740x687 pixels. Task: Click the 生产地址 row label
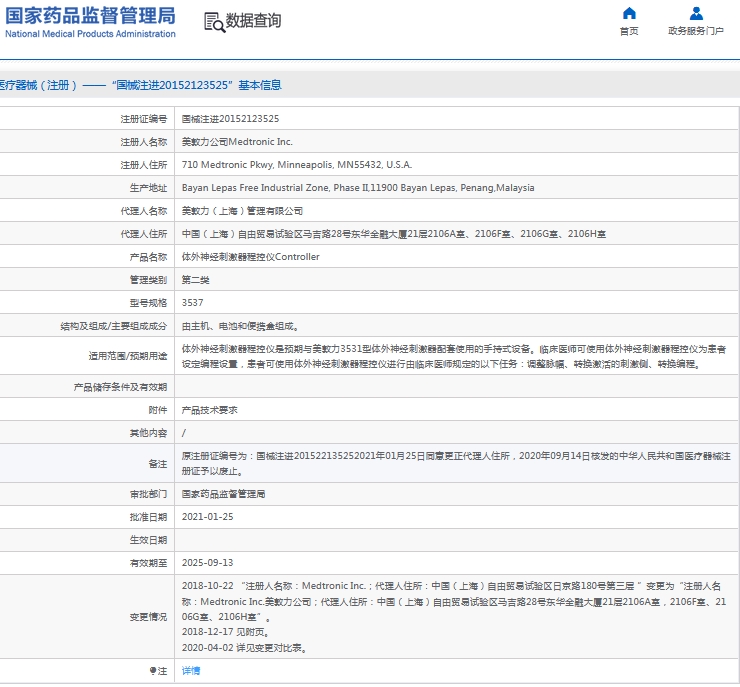click(149, 188)
